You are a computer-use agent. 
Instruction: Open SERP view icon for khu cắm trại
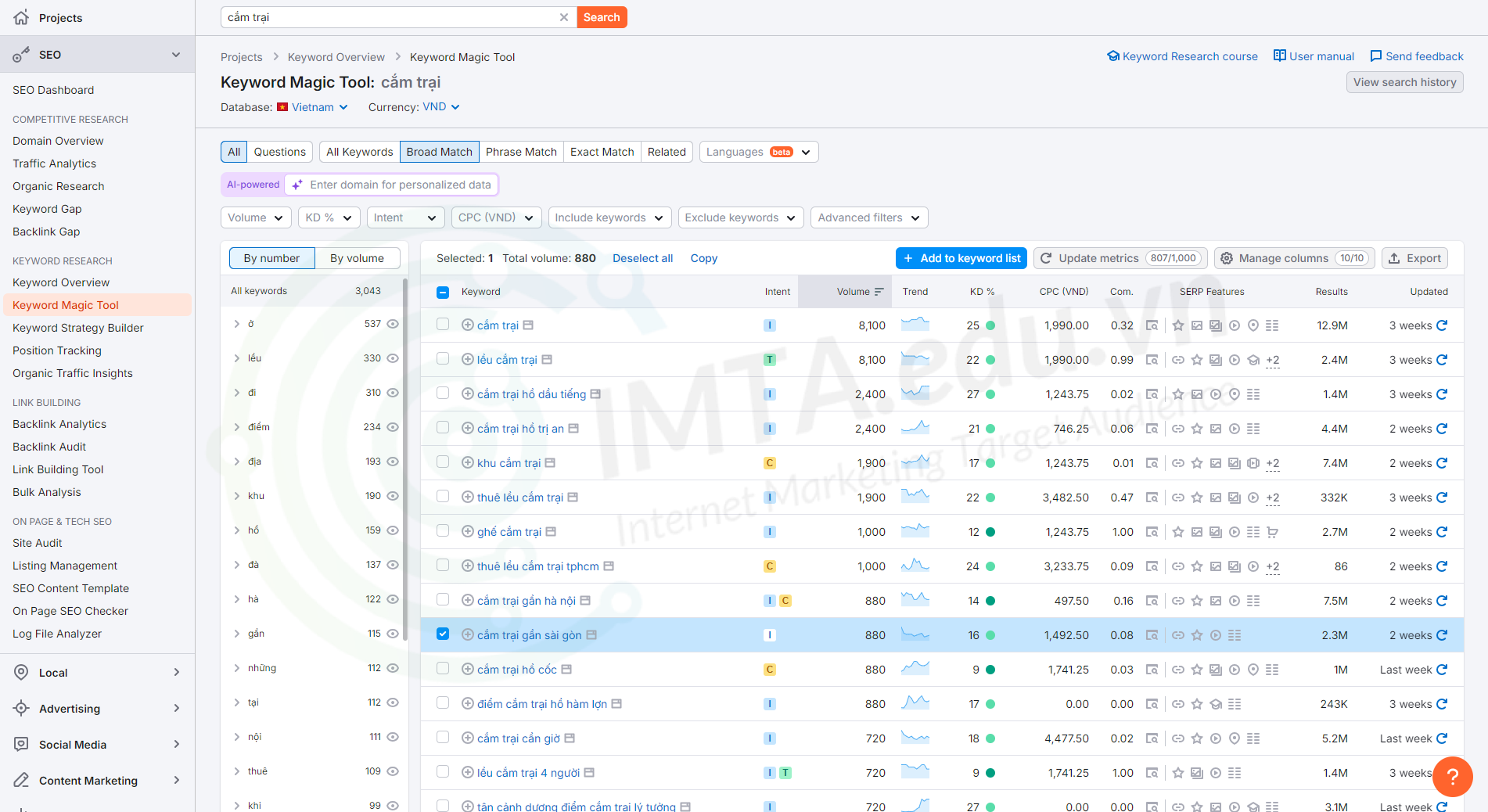tap(1152, 463)
